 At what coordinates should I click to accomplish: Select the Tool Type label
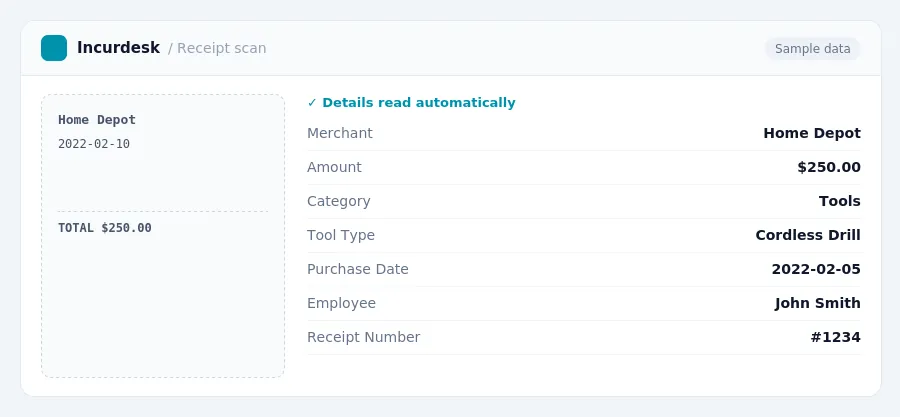(341, 235)
